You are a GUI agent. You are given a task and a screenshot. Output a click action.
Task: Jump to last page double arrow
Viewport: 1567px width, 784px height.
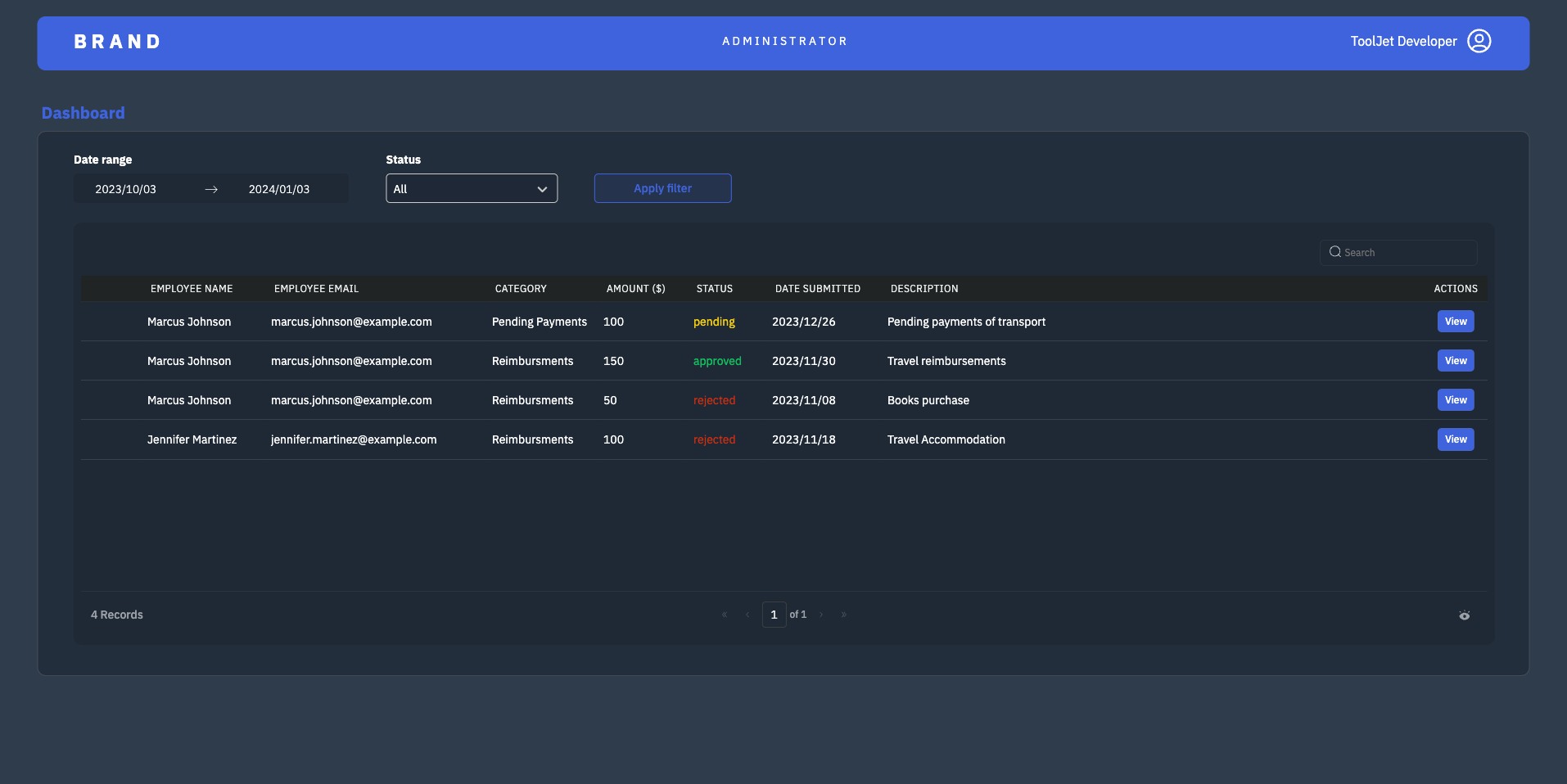pyautogui.click(x=844, y=615)
